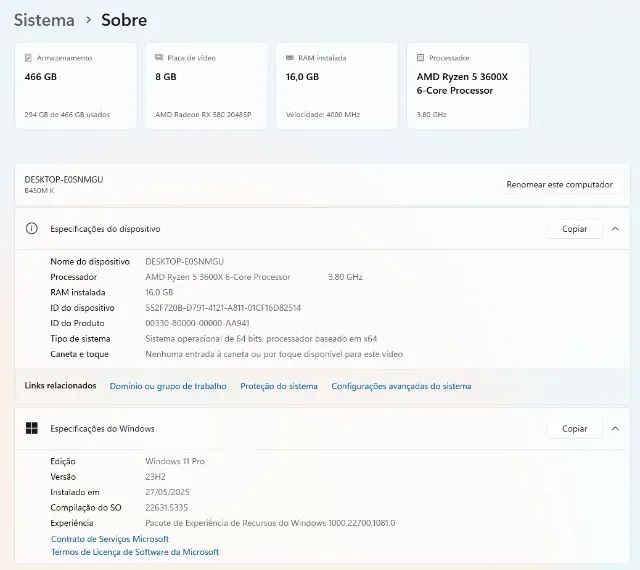Select the Nome do dispositivo row value

point(184,261)
